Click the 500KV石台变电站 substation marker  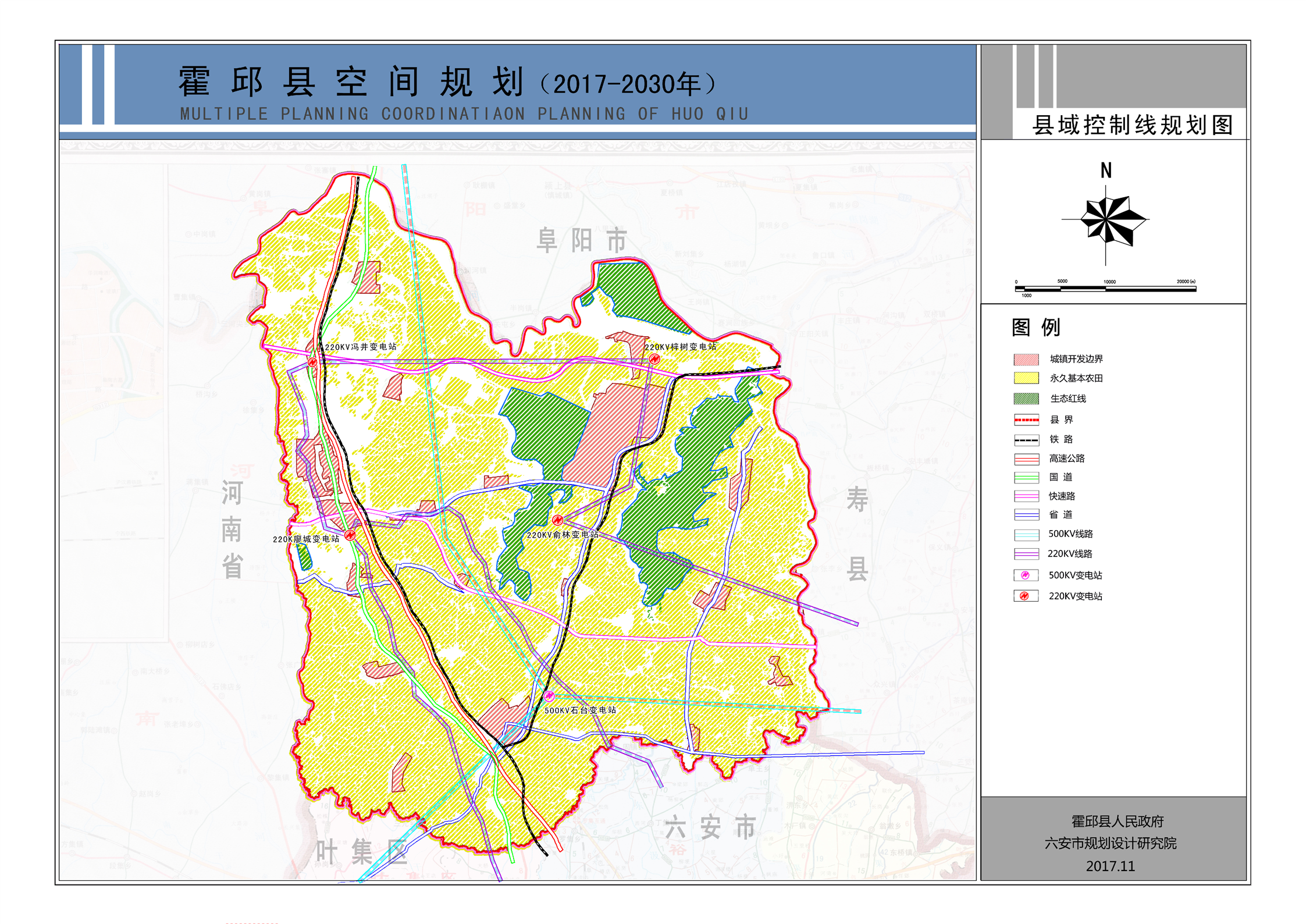coord(549,696)
